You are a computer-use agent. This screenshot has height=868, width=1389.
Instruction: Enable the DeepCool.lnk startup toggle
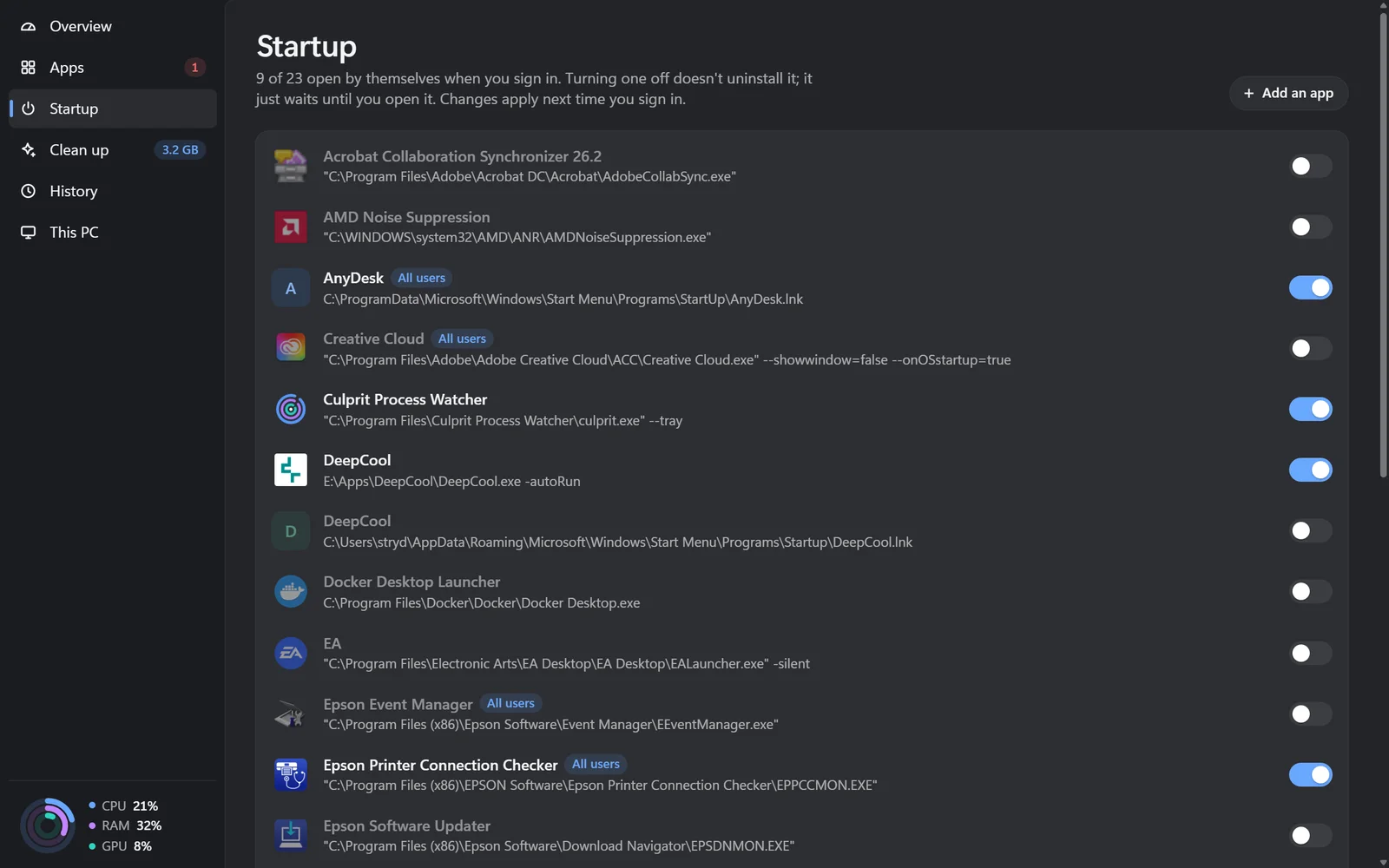(1310, 530)
